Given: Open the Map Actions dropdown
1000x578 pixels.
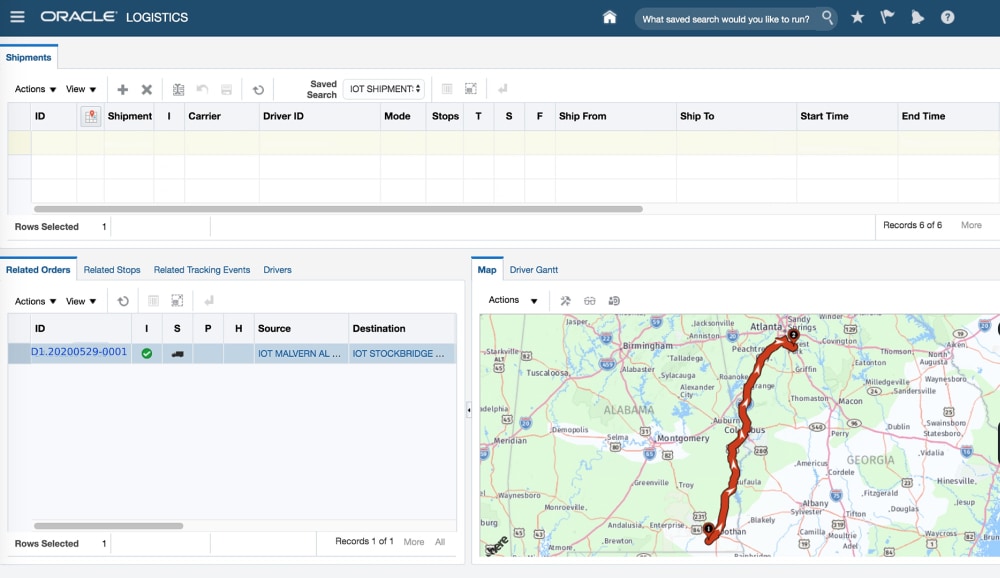Looking at the screenshot, I should tap(513, 301).
